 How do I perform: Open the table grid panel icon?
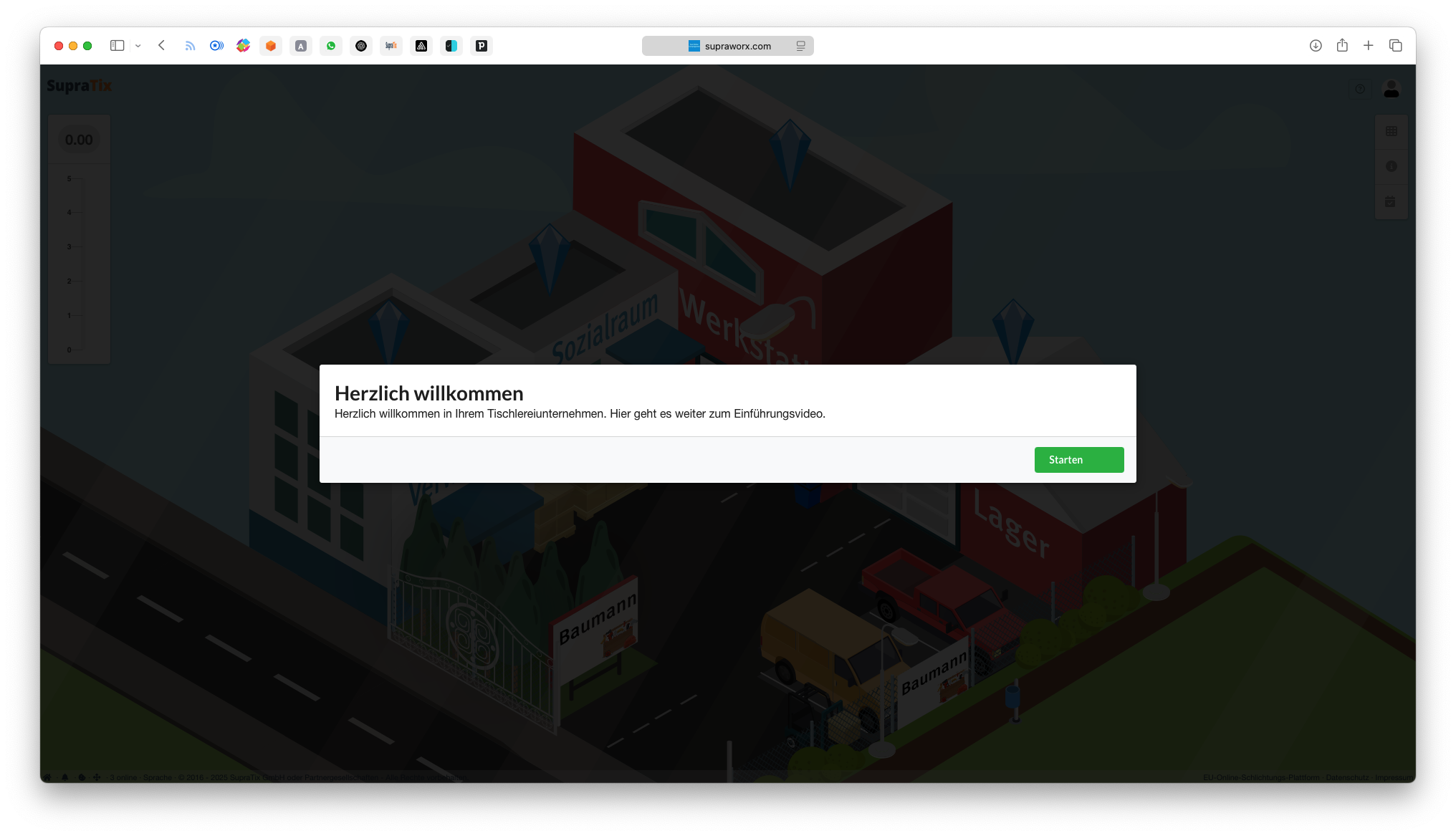coord(1392,131)
